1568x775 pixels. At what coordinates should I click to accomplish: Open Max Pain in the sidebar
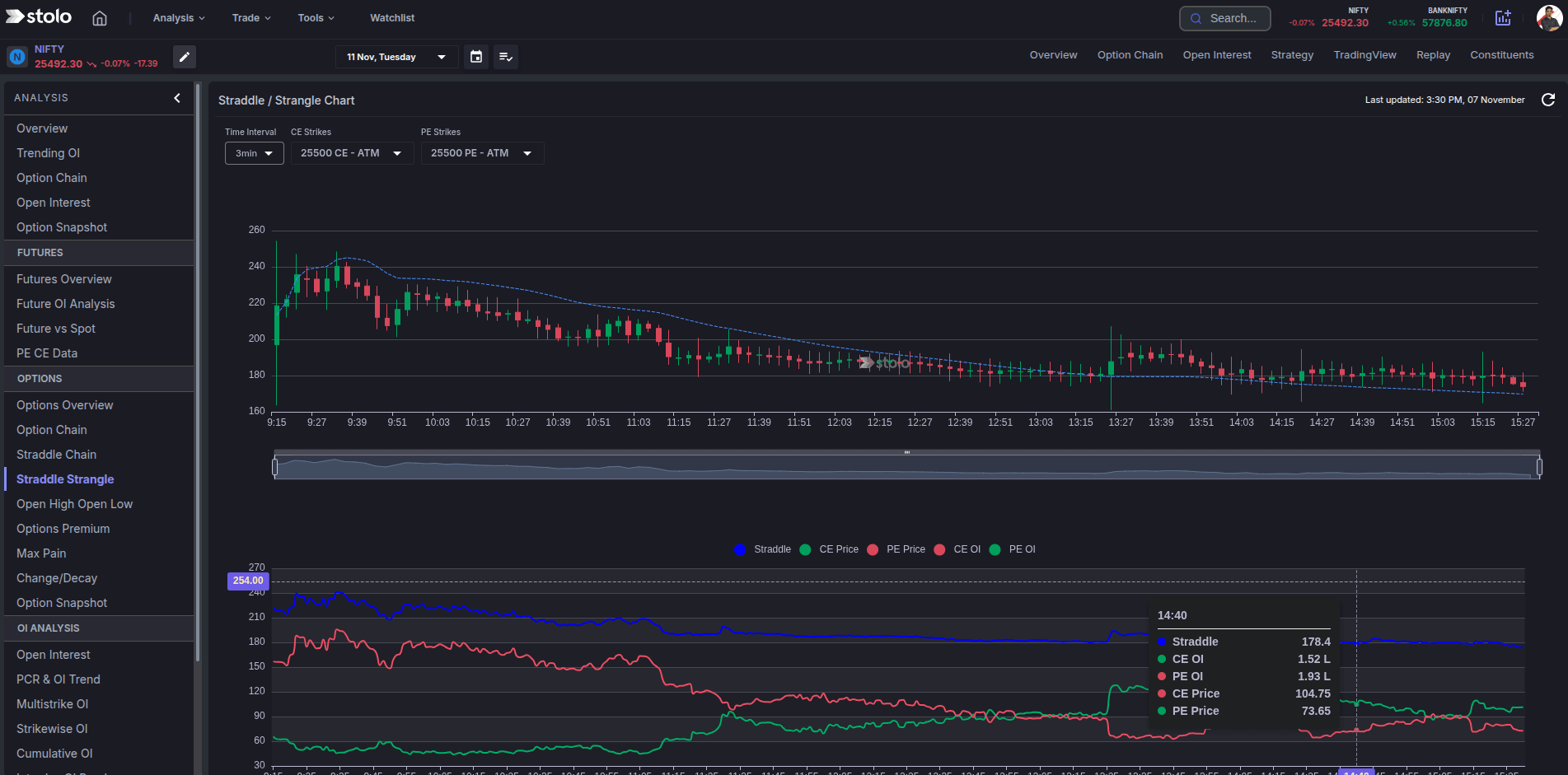41,553
